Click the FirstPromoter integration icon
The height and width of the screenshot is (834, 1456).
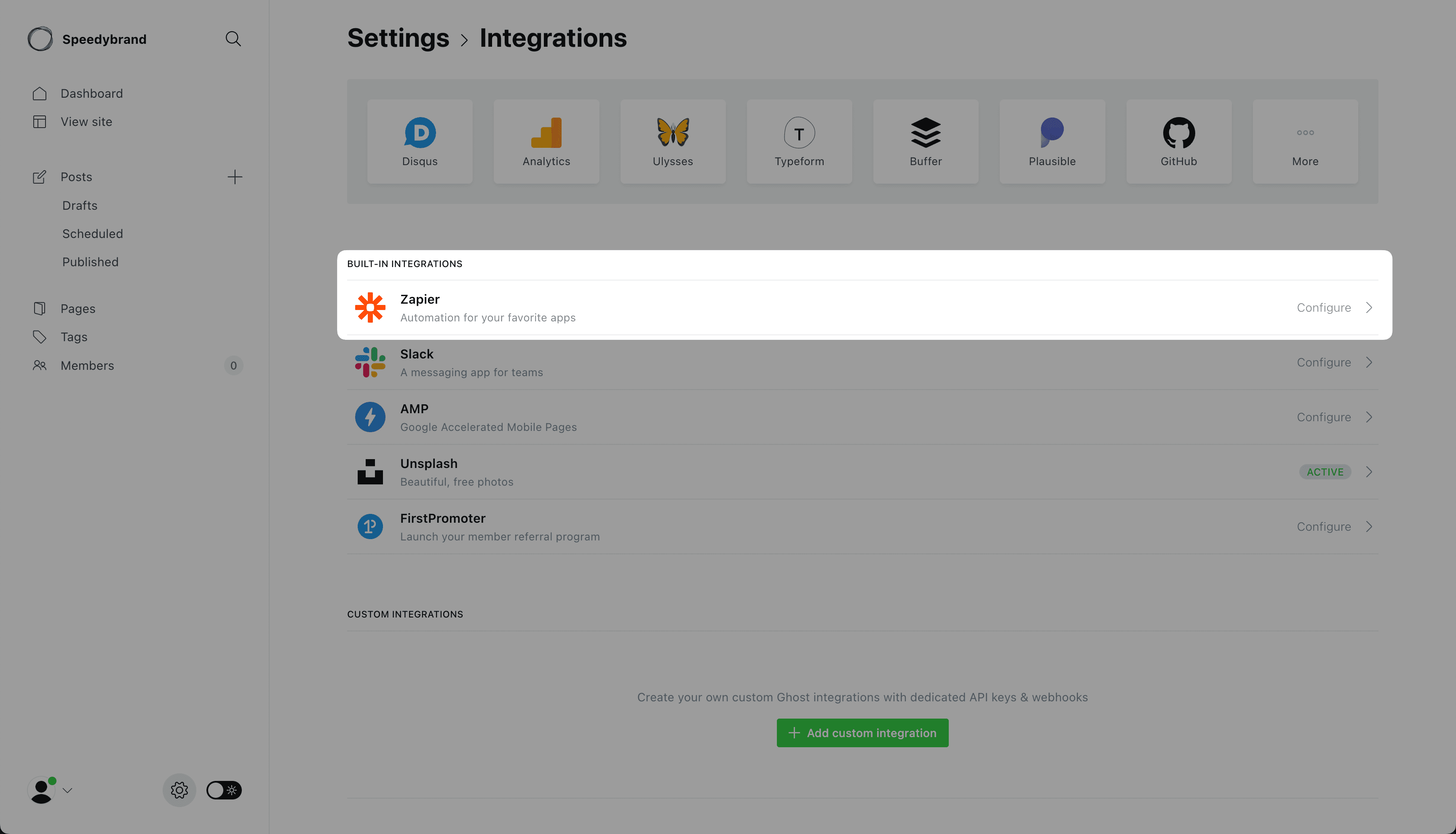tap(370, 526)
